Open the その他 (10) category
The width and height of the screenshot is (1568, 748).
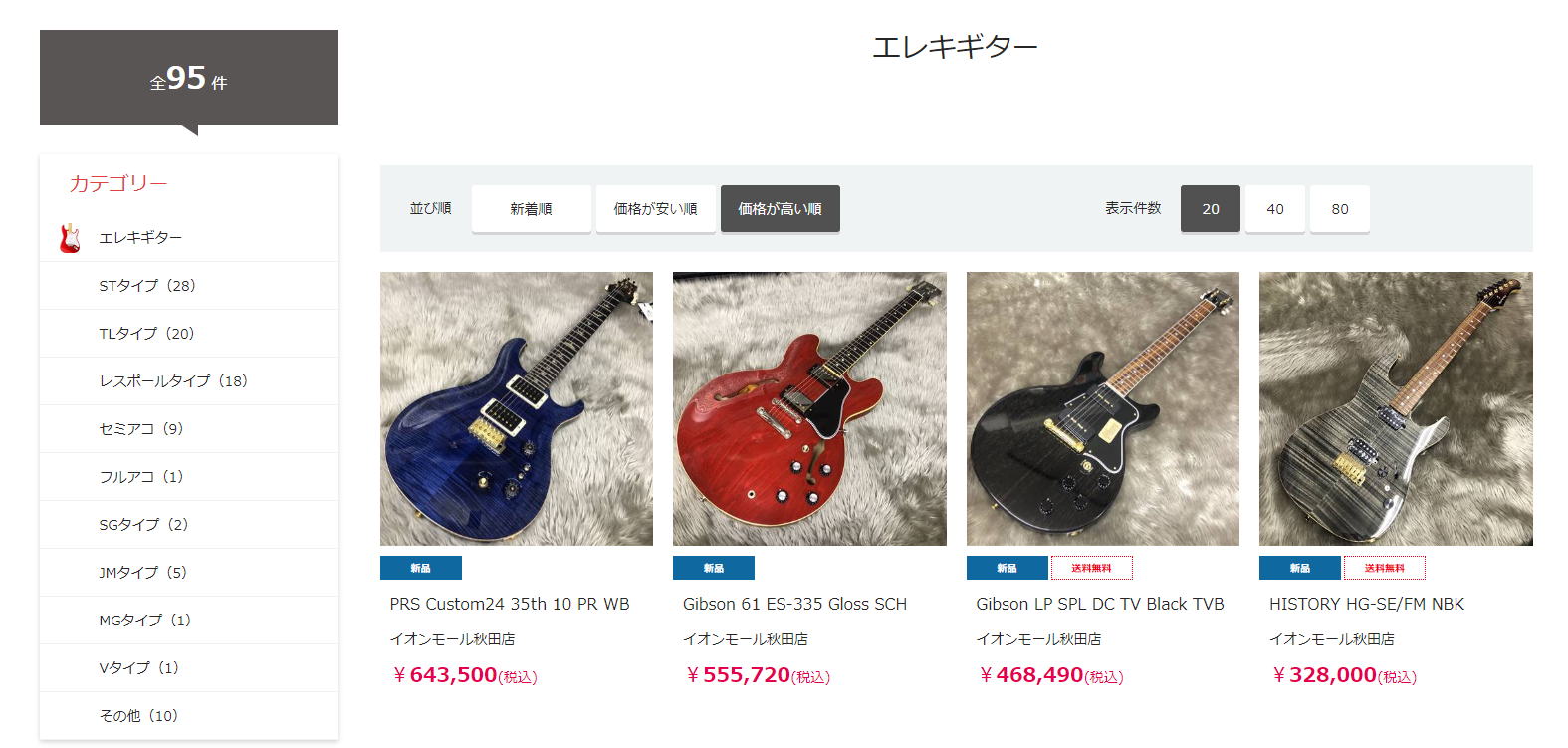pyautogui.click(x=189, y=716)
